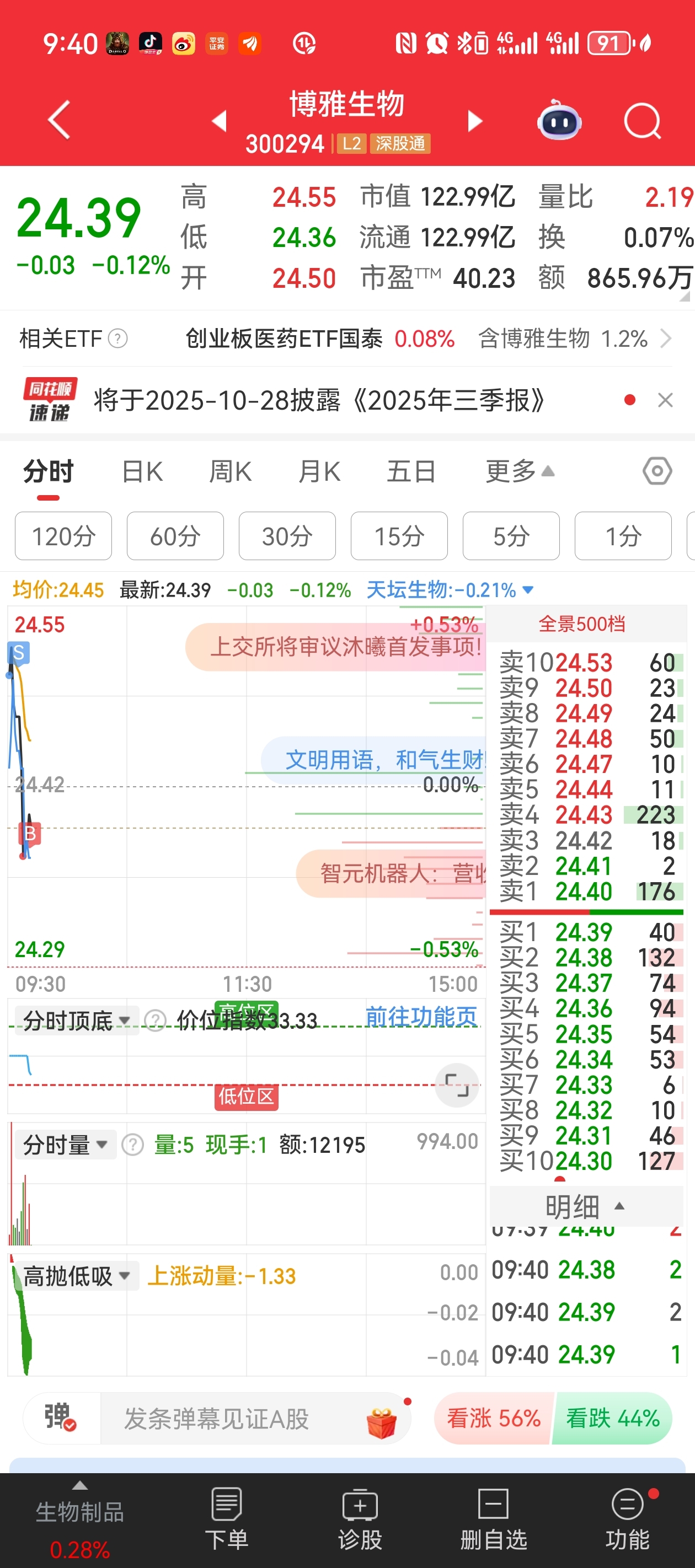Switch to 月K chart tab
Screen dimensions: 695x1568
point(319,472)
